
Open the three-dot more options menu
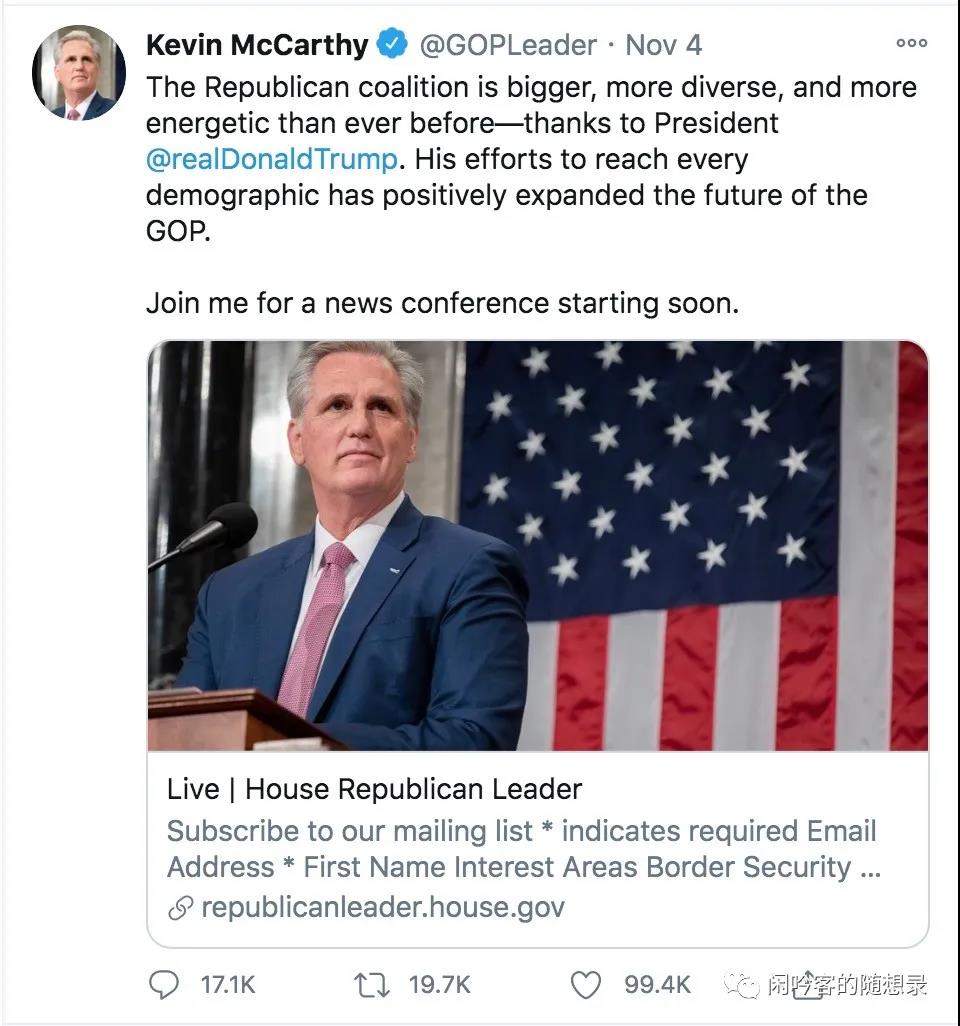(911, 43)
